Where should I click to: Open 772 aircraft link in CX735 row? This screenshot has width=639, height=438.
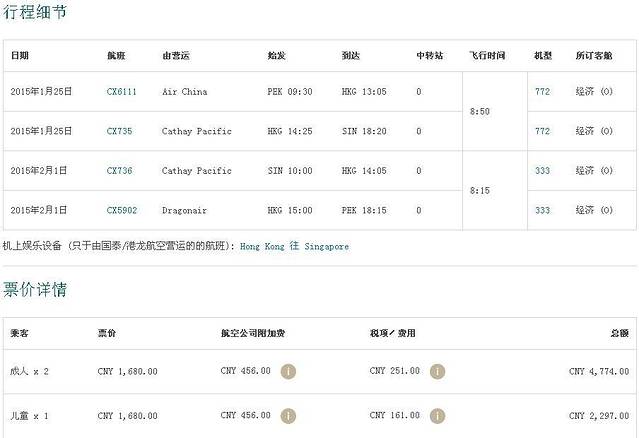(x=543, y=131)
